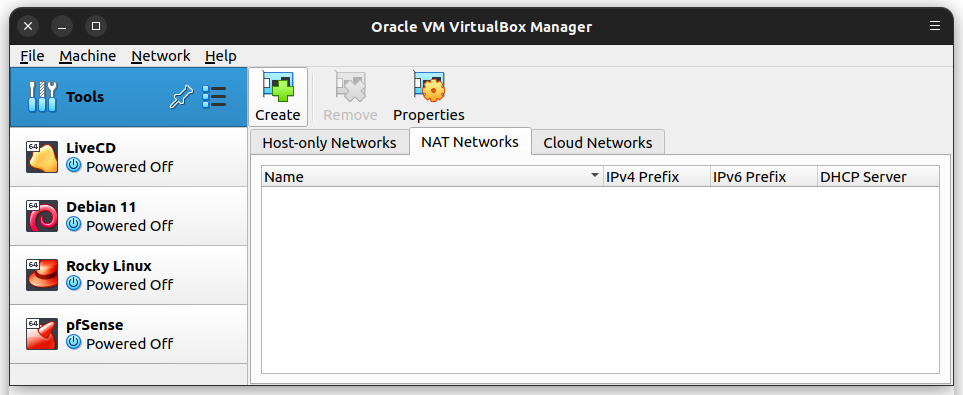Click the pin icon beside Tools
This screenshot has height=395, width=963.
[x=181, y=97]
